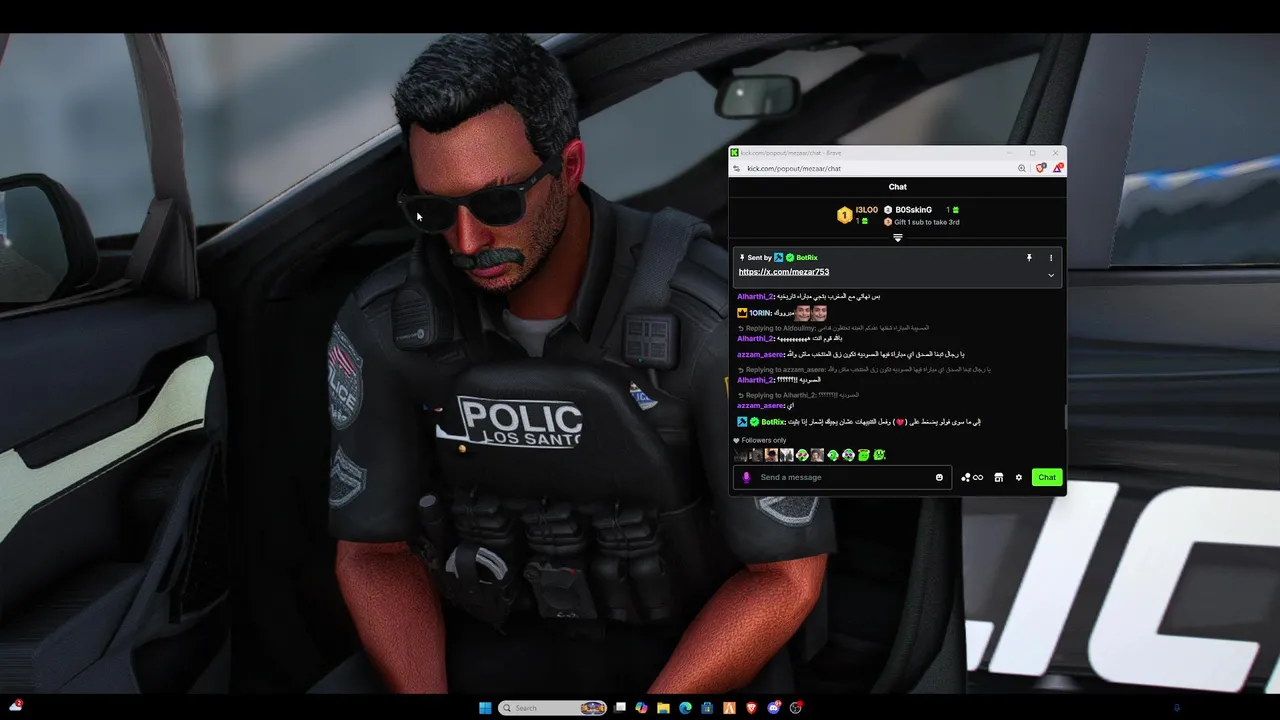
Task: Pick third emote face in row
Action: (771, 455)
